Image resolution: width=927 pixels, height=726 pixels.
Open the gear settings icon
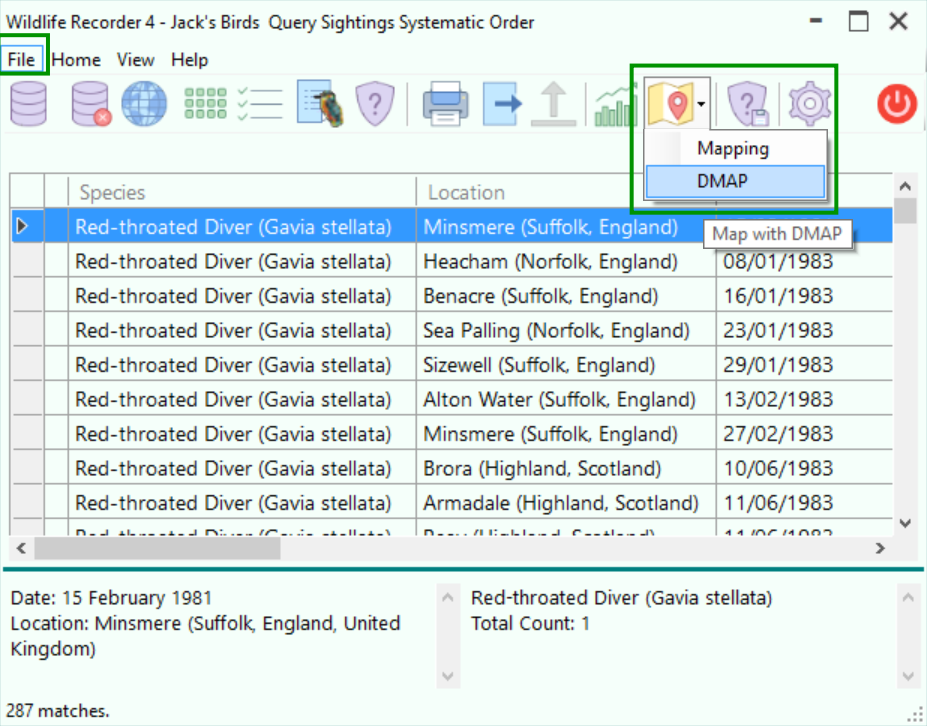[x=810, y=104]
